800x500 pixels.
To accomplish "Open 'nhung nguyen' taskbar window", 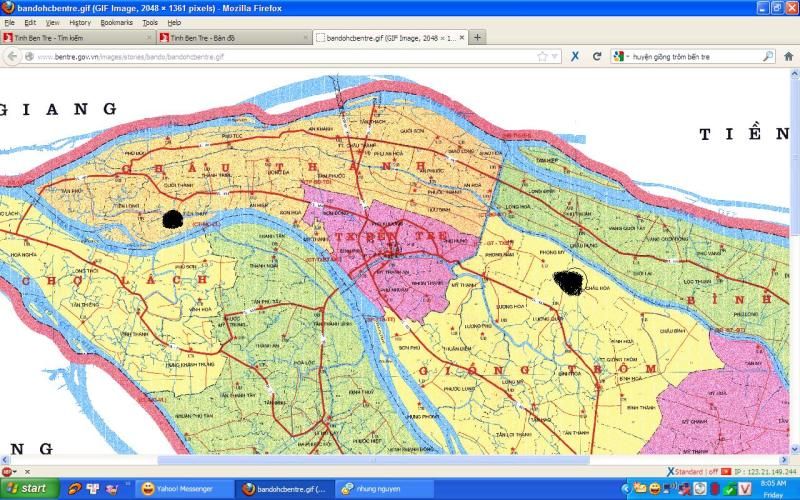I will (x=383, y=488).
